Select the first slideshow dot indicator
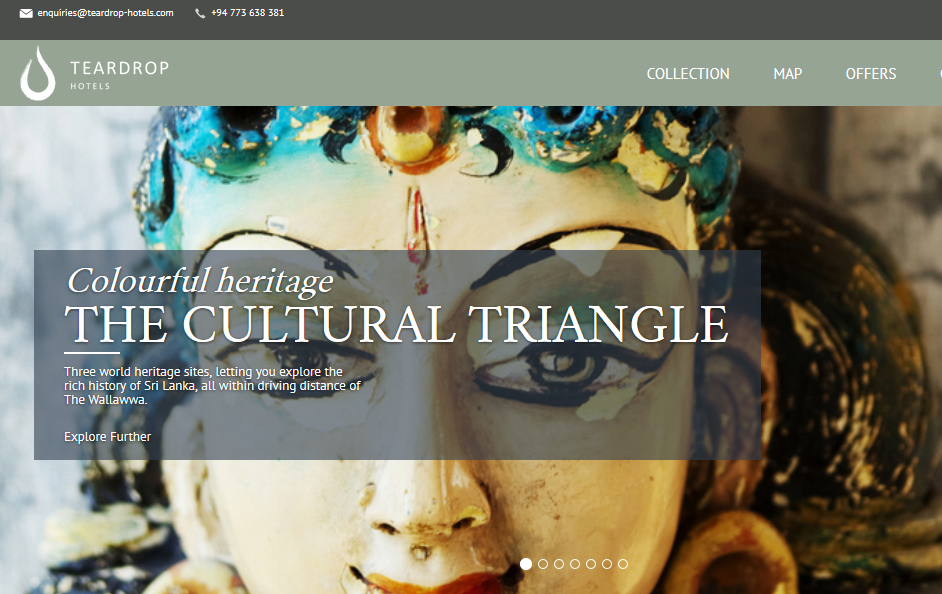Image resolution: width=942 pixels, height=594 pixels. tap(526, 564)
